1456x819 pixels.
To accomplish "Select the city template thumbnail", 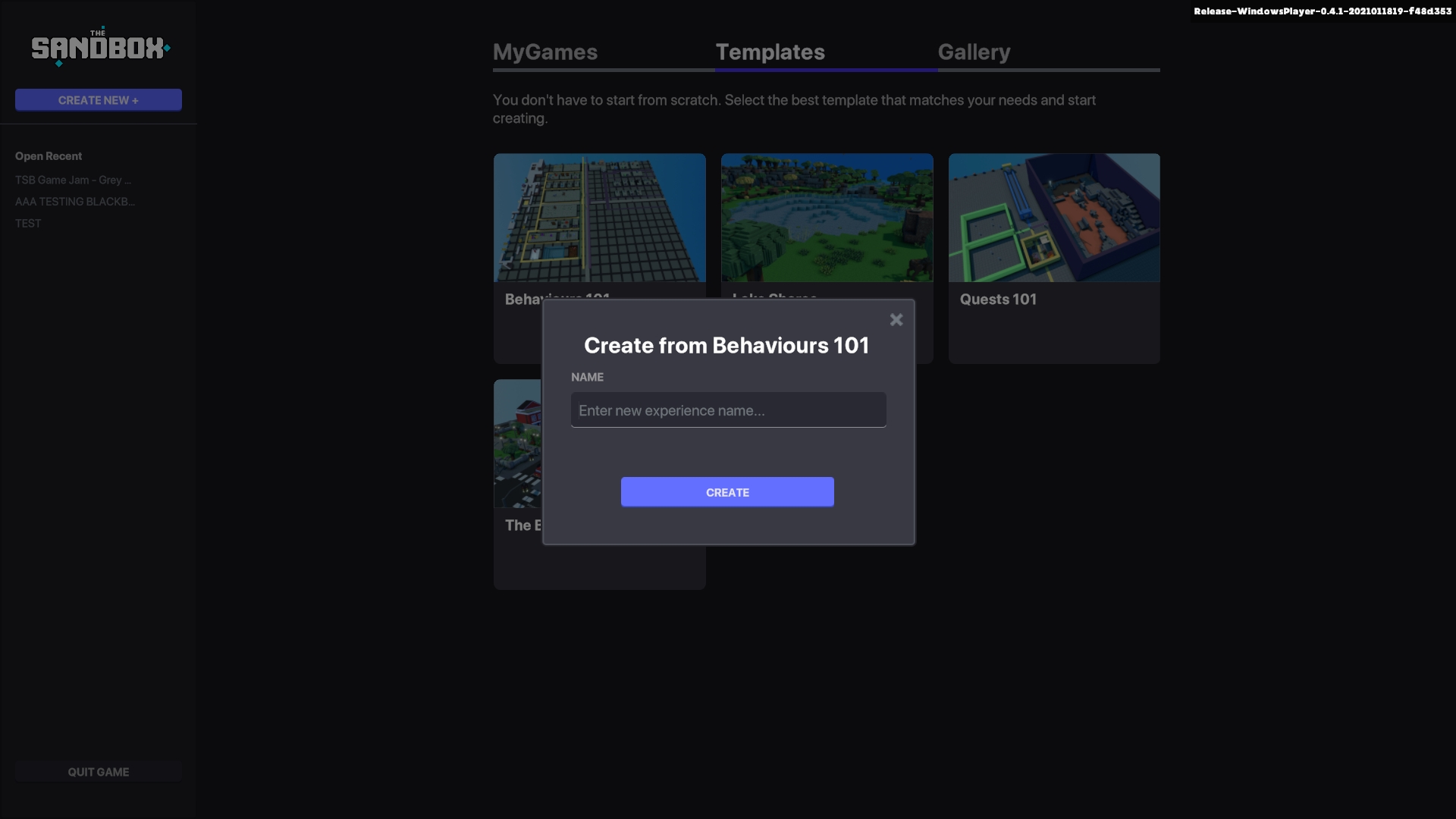I will pyautogui.click(x=517, y=444).
